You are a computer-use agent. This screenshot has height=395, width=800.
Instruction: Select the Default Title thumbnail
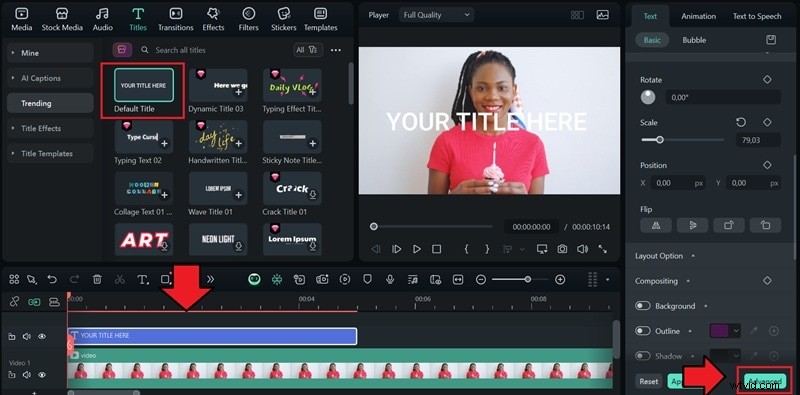click(x=143, y=85)
